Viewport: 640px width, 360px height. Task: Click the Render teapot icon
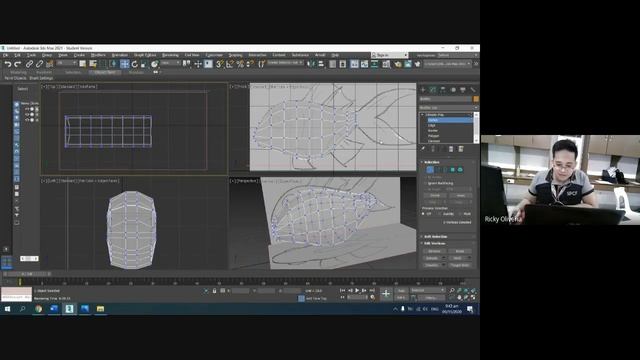417,64
